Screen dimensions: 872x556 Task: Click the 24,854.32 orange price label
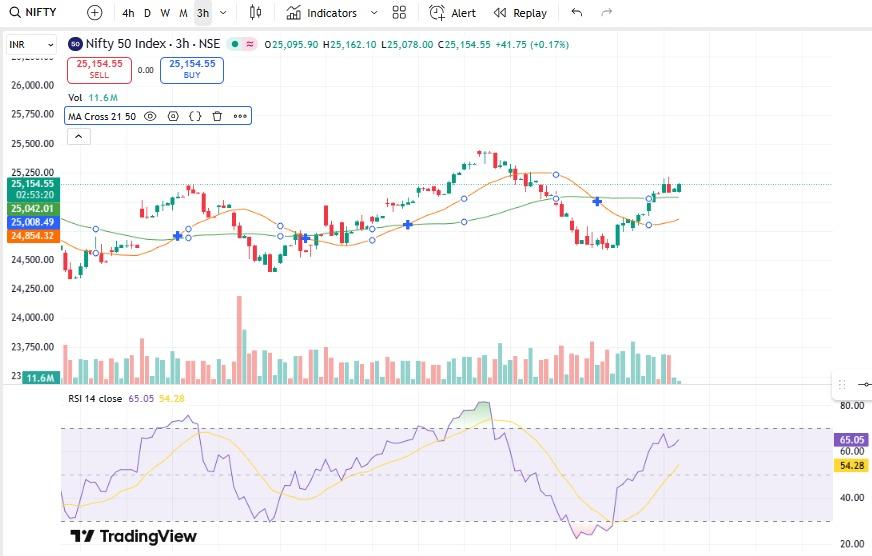tap(32, 236)
